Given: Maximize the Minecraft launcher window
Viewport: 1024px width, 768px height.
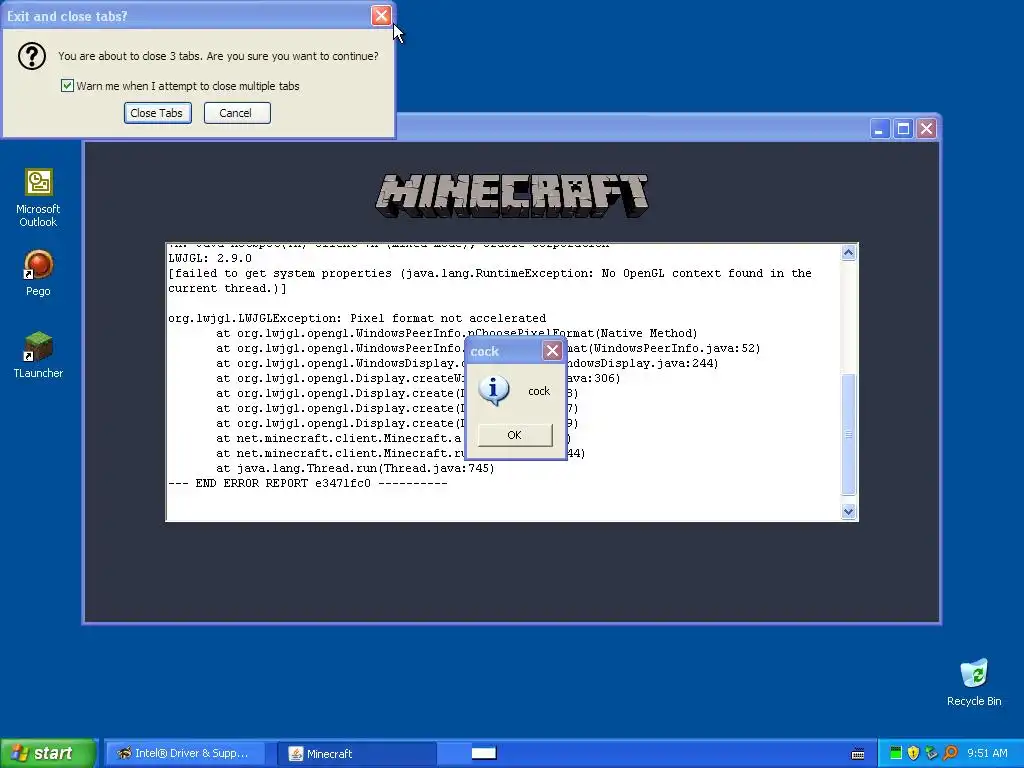Looking at the screenshot, I should tap(903, 129).
